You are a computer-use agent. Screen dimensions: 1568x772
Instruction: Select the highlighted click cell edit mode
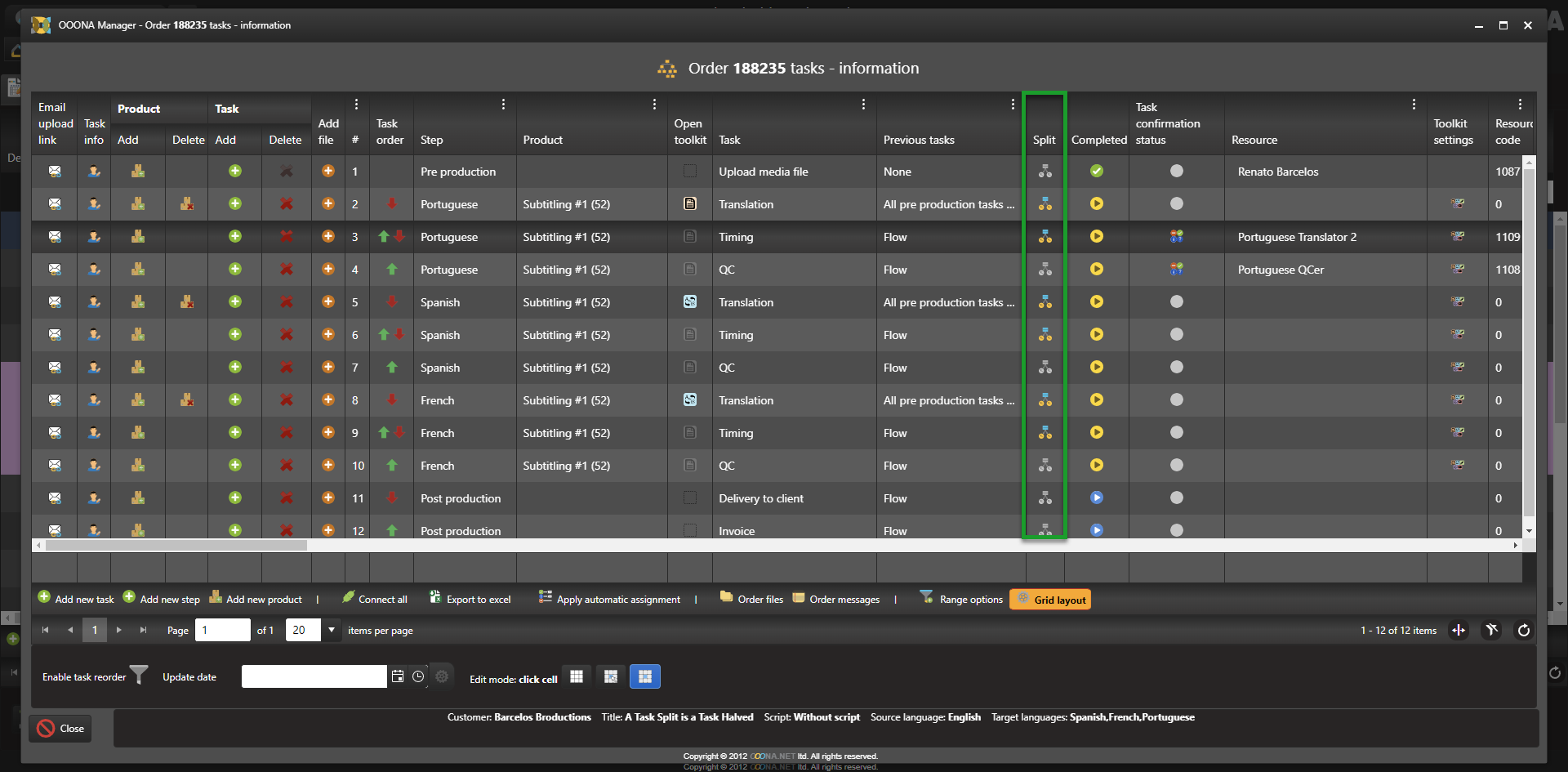point(645,676)
